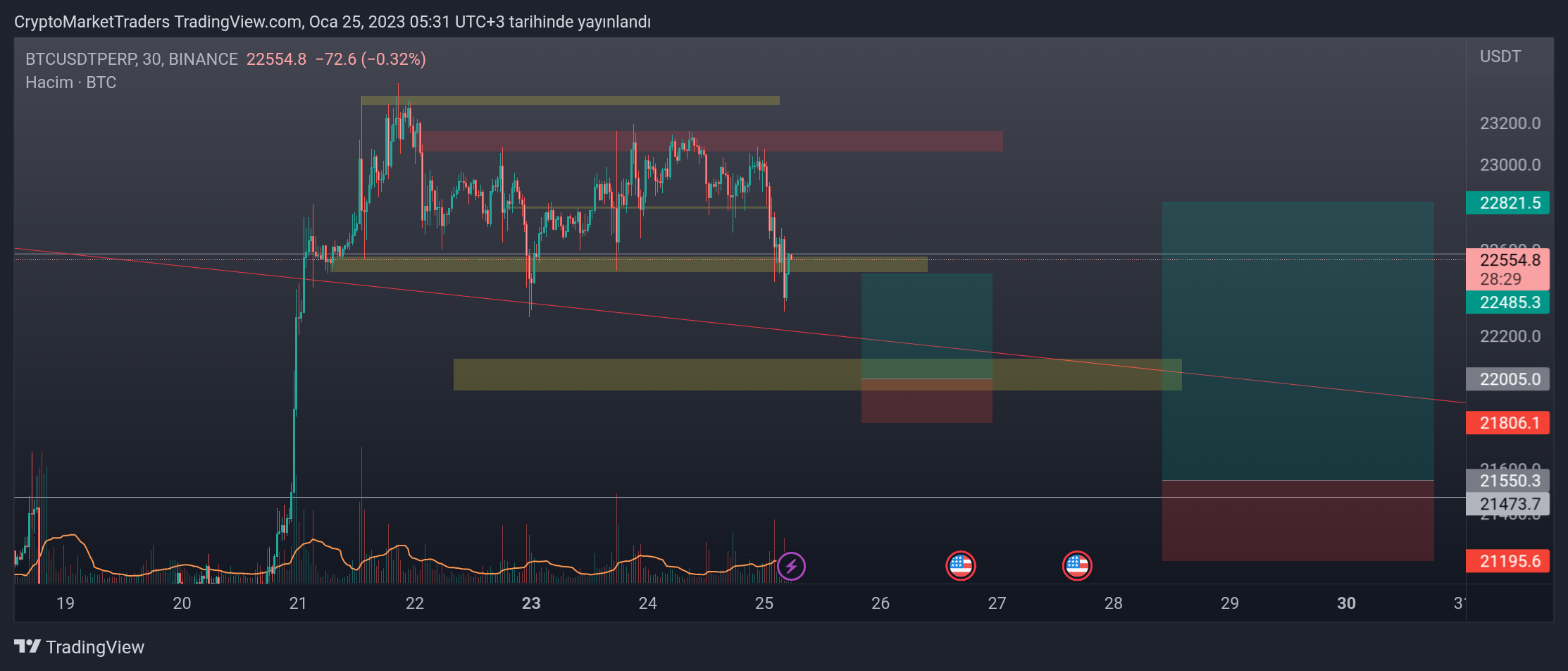
Task: Click the US flag event icon near date 27
Action: pyautogui.click(x=960, y=565)
